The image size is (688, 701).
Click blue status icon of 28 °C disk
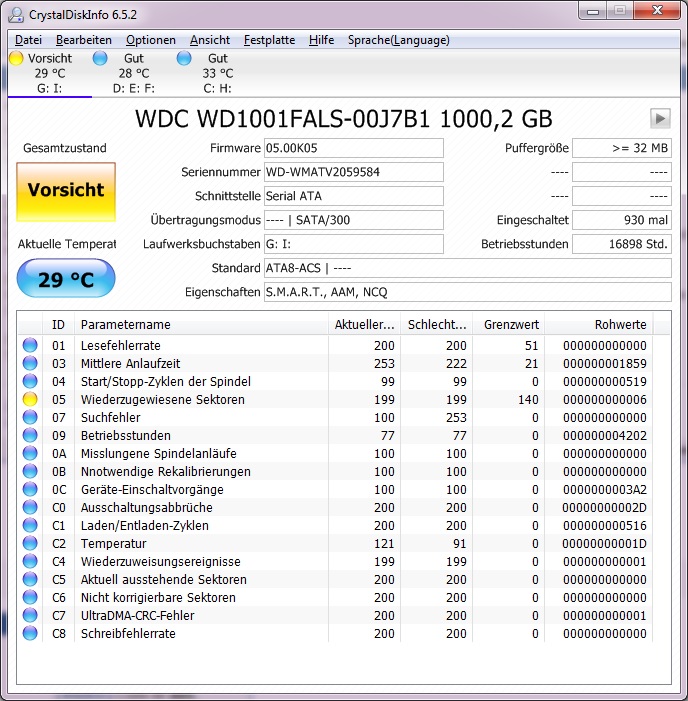point(100,58)
